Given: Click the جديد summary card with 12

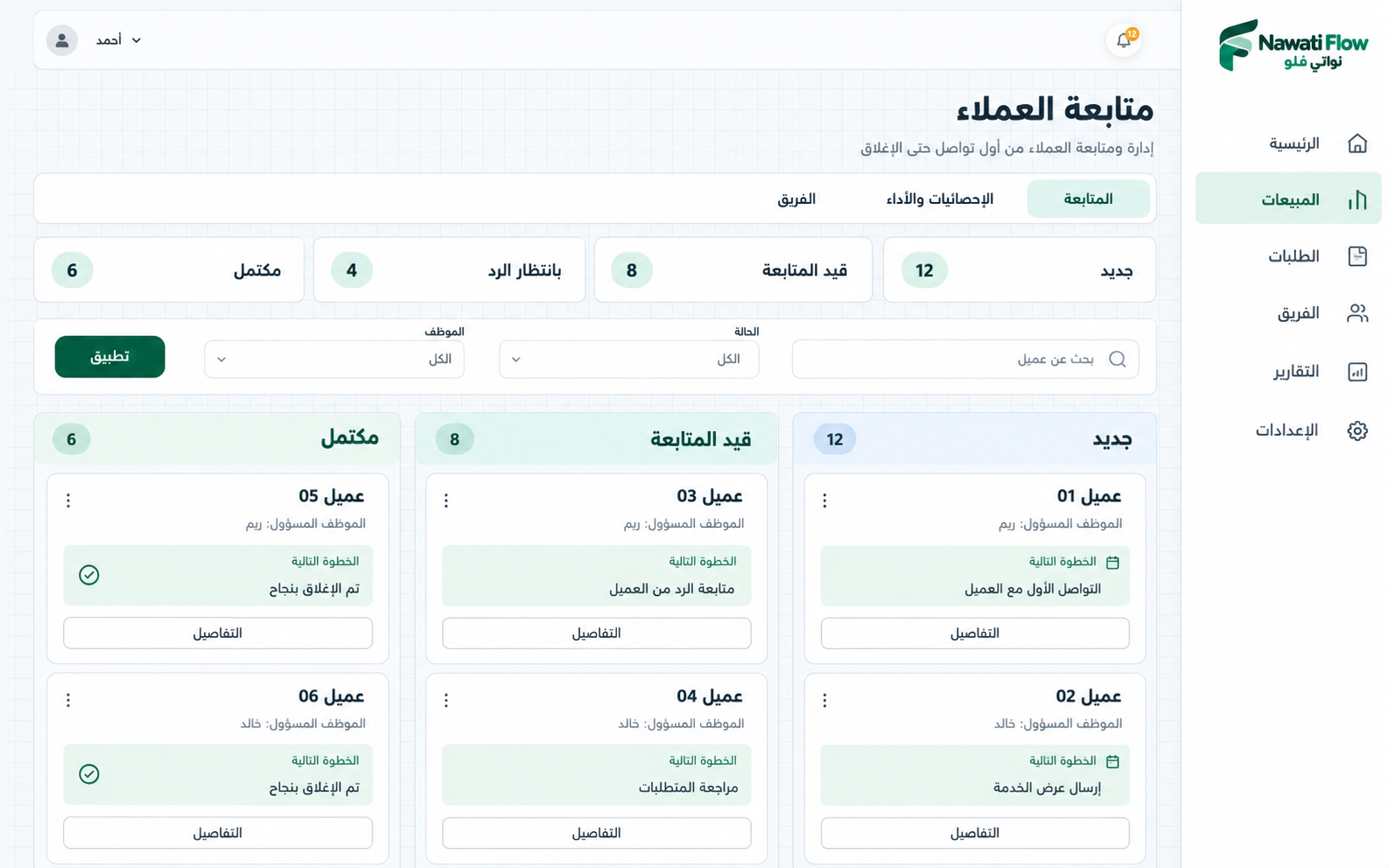Looking at the screenshot, I should point(1020,270).
